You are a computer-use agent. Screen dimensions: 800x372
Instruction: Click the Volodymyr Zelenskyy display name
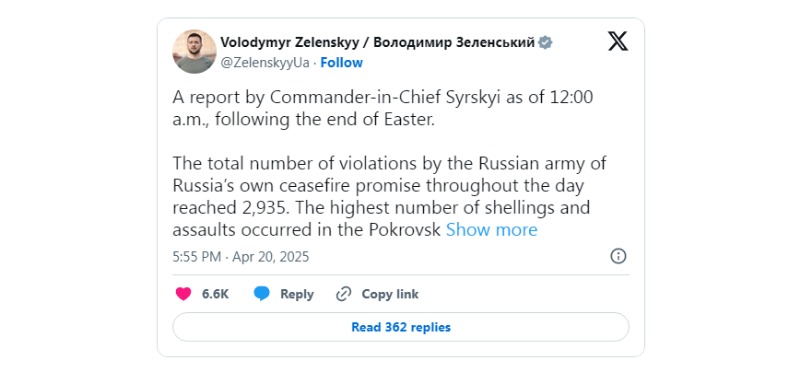pyautogui.click(x=289, y=43)
